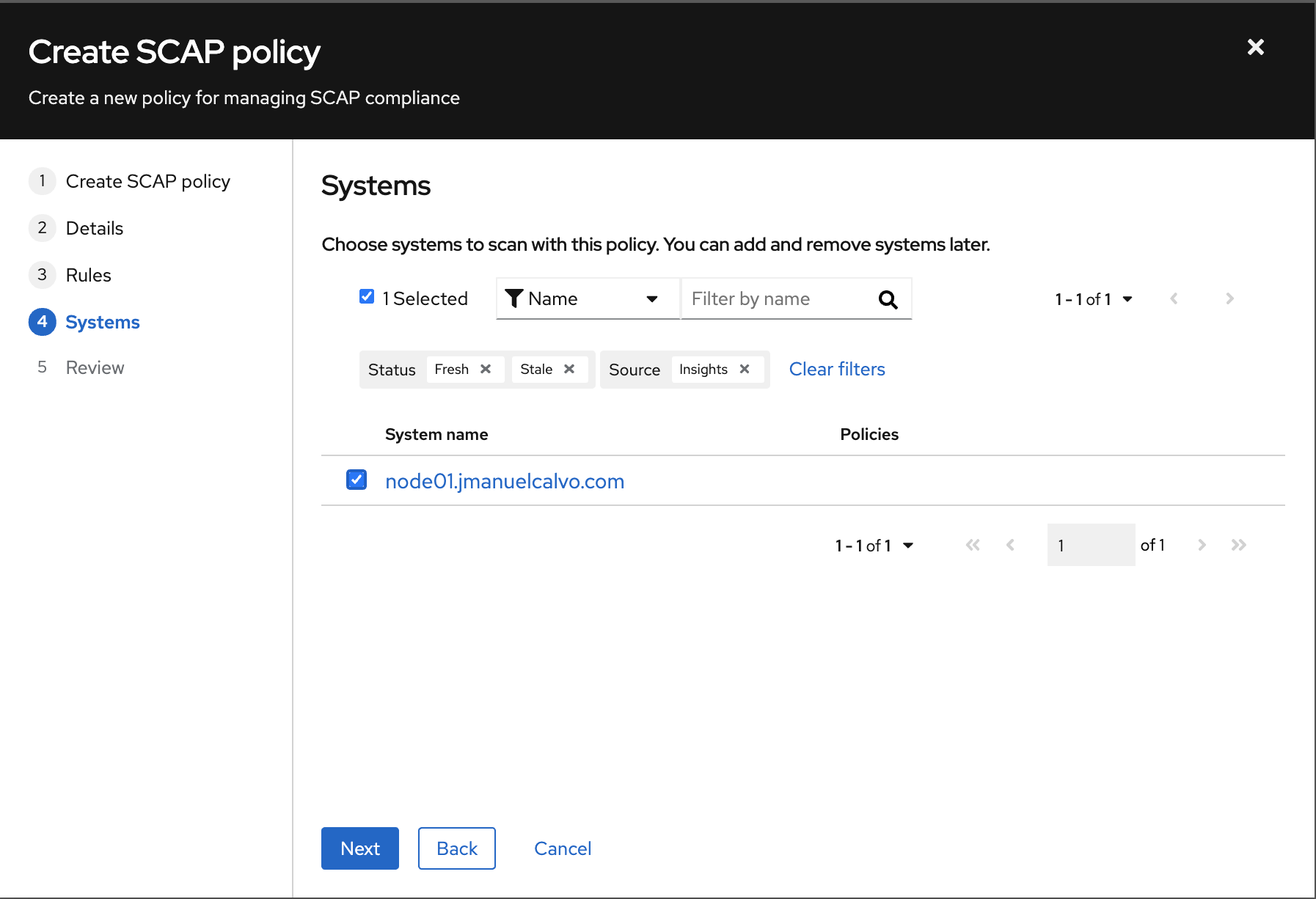This screenshot has height=899, width=1316.
Task: Go to wizard step Rules
Action: click(x=70, y=275)
